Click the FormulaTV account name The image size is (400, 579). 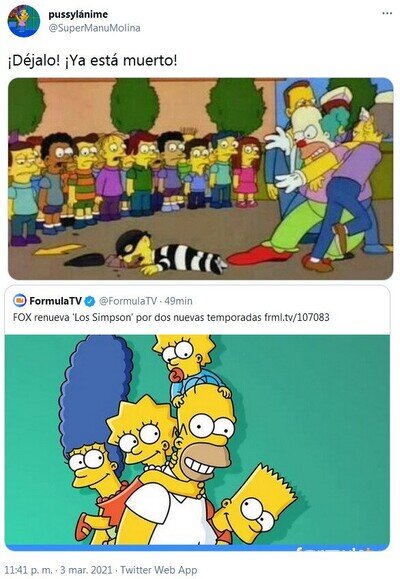[x=55, y=301]
